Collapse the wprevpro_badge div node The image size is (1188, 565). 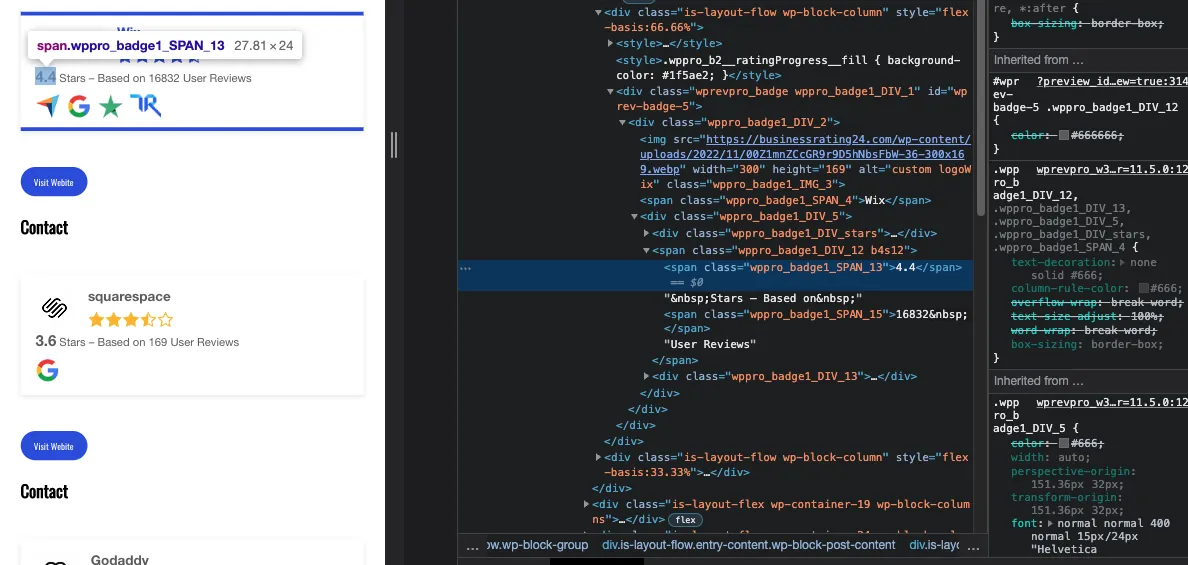click(611, 92)
